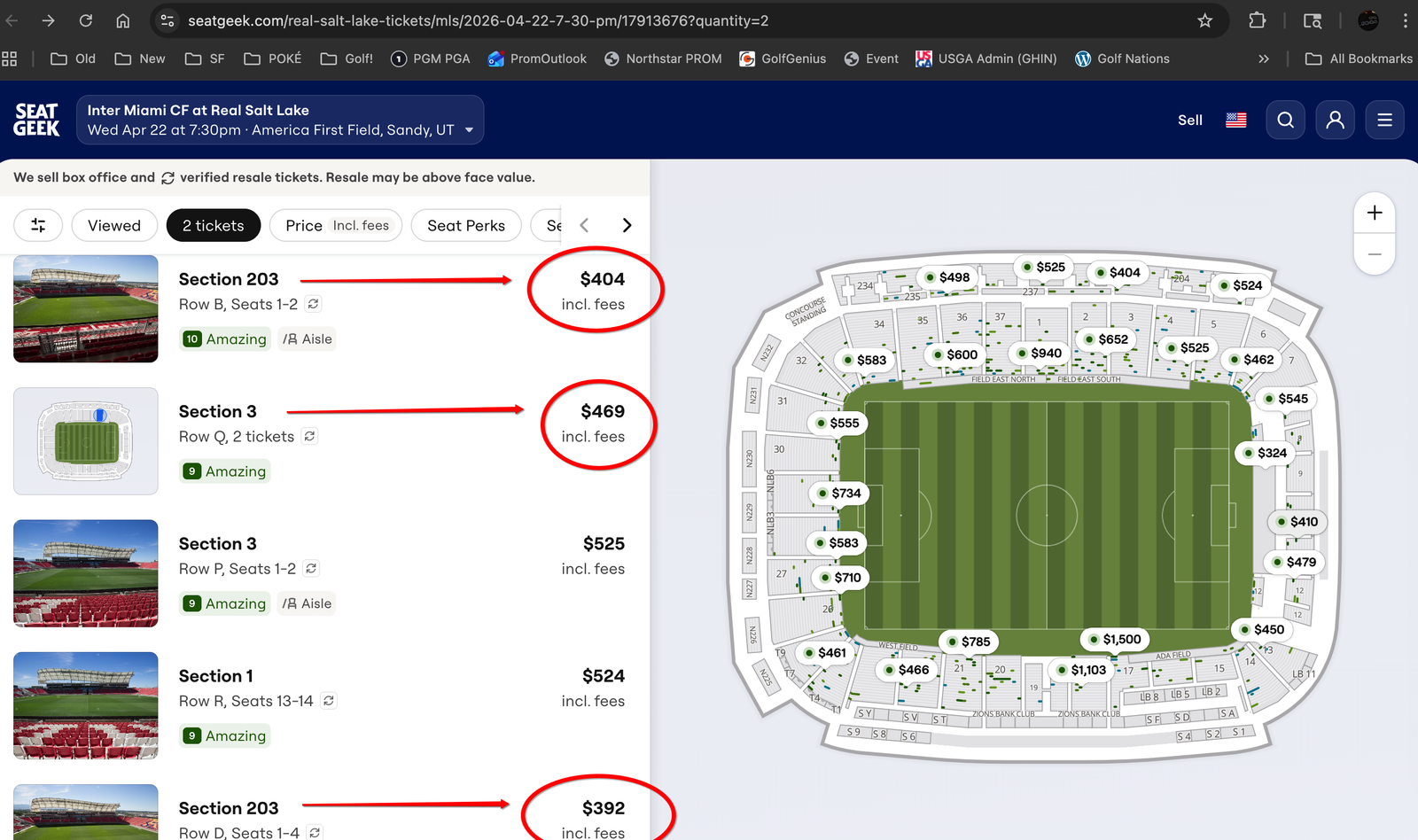The image size is (1418, 840).
Task: Click the SeatGeek logo
Action: pyautogui.click(x=36, y=120)
